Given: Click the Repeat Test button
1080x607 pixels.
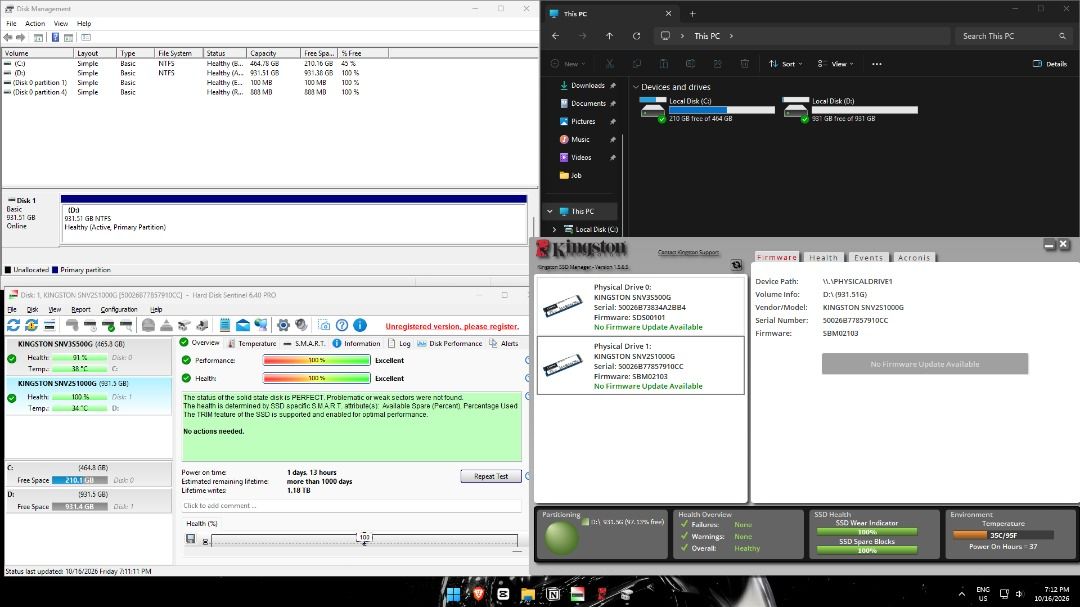Looking at the screenshot, I should [x=490, y=476].
